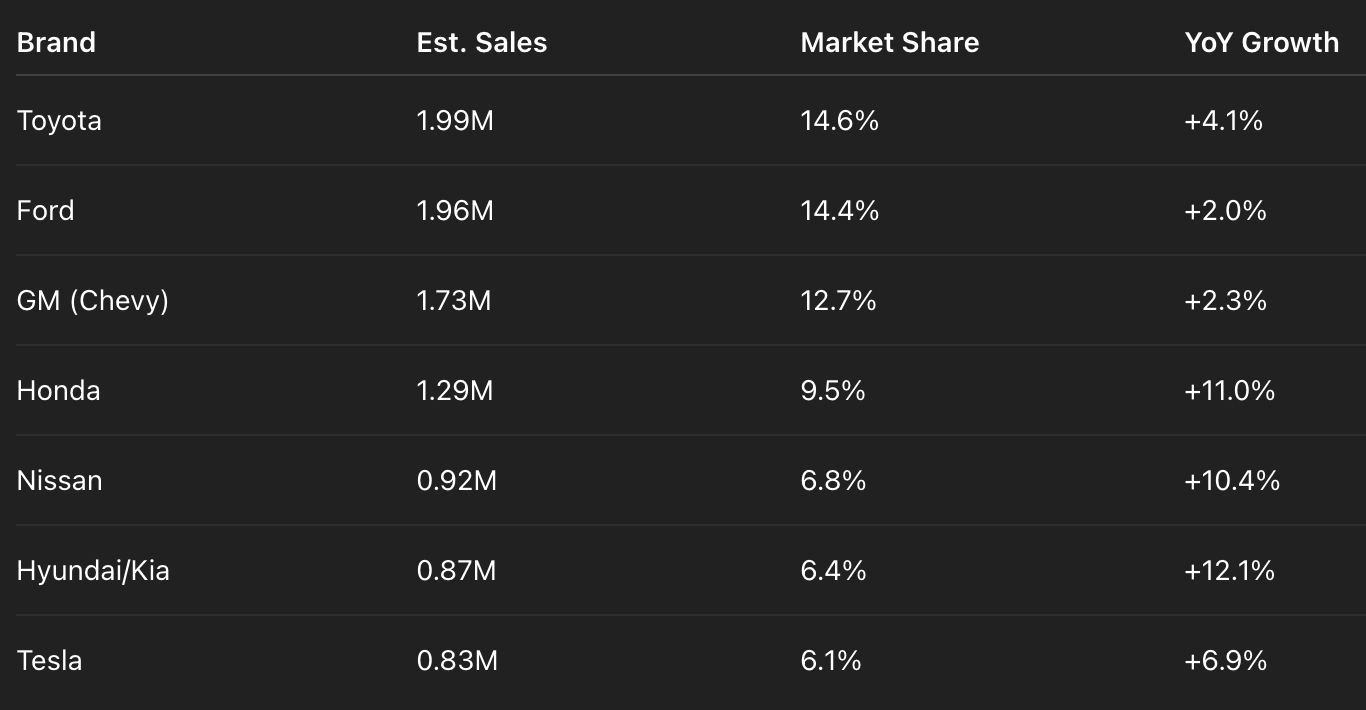Select the Ford brand cell
Viewport: 1366px width, 710px height.
pos(45,211)
